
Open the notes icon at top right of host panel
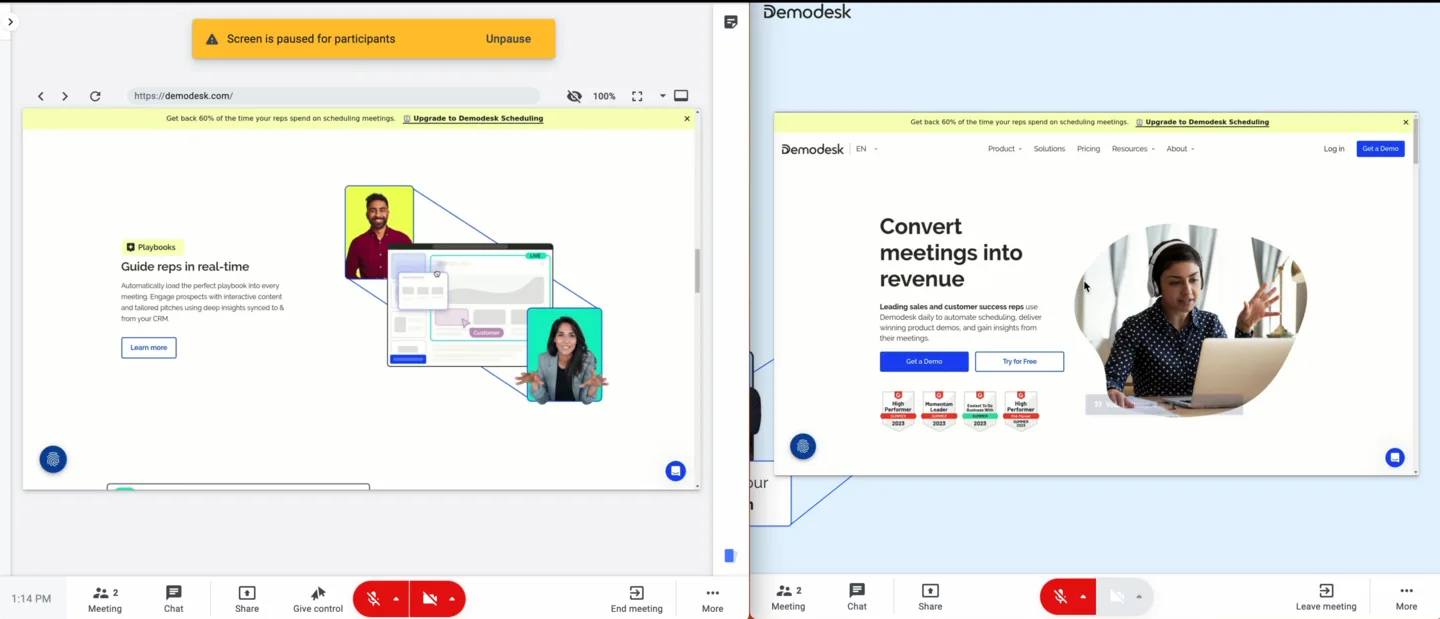(x=731, y=22)
